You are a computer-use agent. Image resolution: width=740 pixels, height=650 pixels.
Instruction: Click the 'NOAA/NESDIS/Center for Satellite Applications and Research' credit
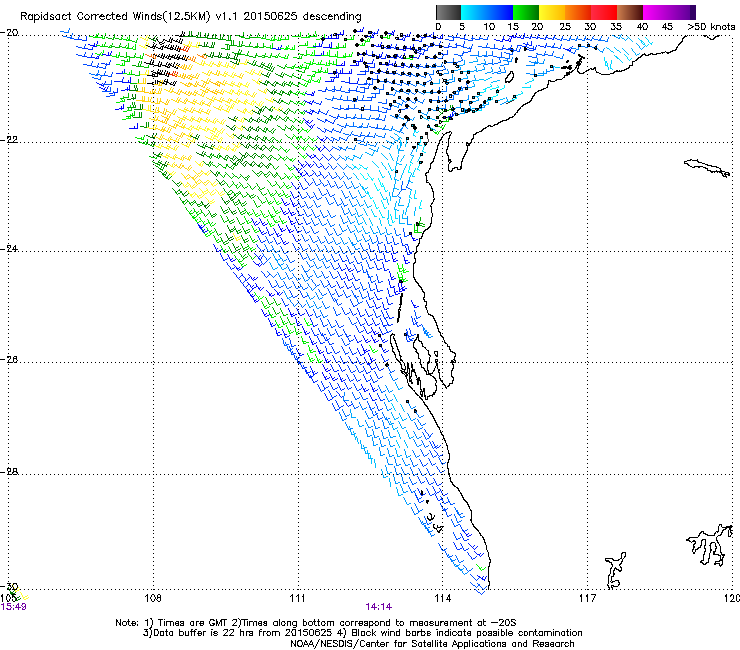pos(432,644)
